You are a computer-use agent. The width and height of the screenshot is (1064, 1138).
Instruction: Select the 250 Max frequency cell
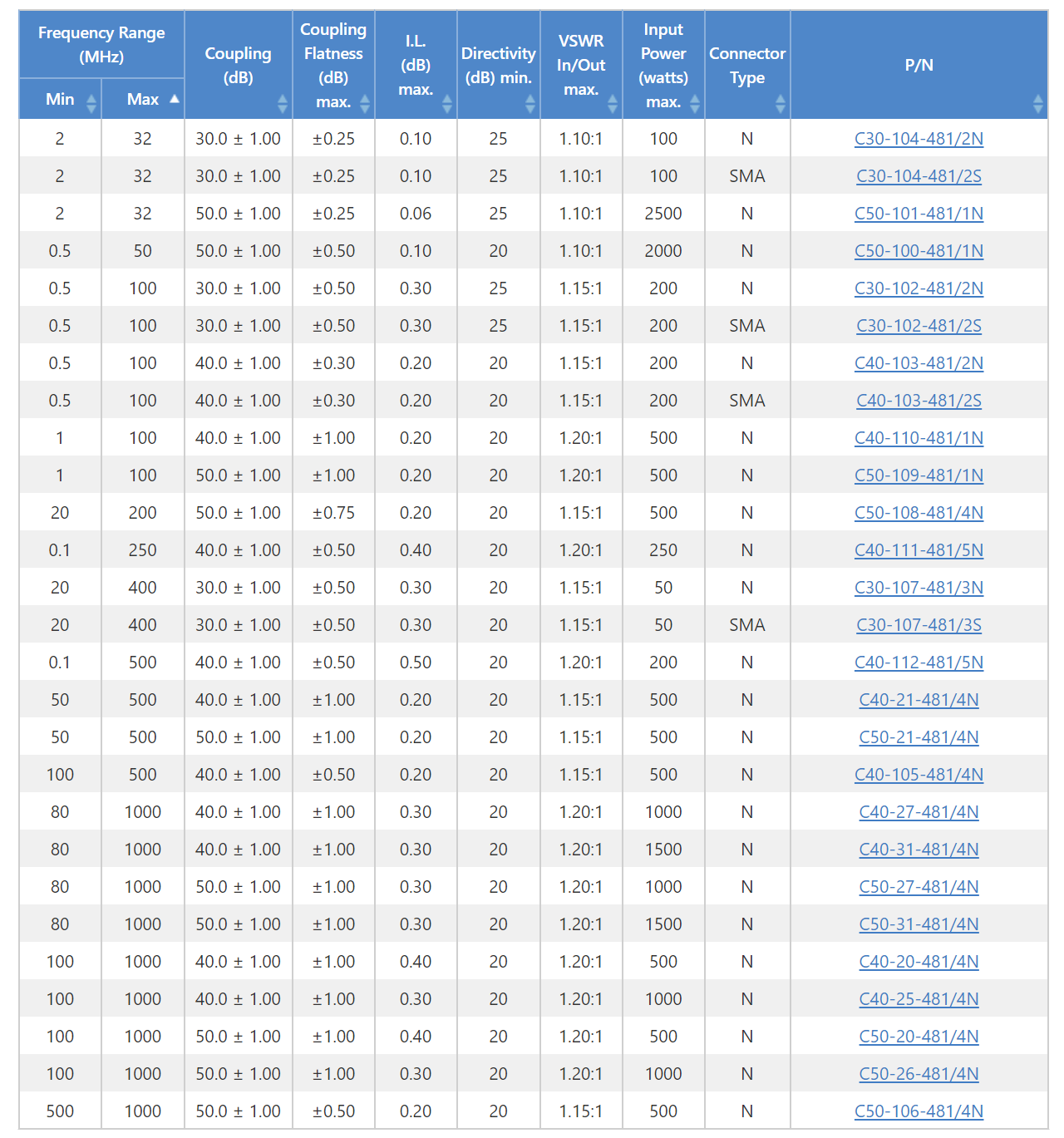tap(143, 550)
